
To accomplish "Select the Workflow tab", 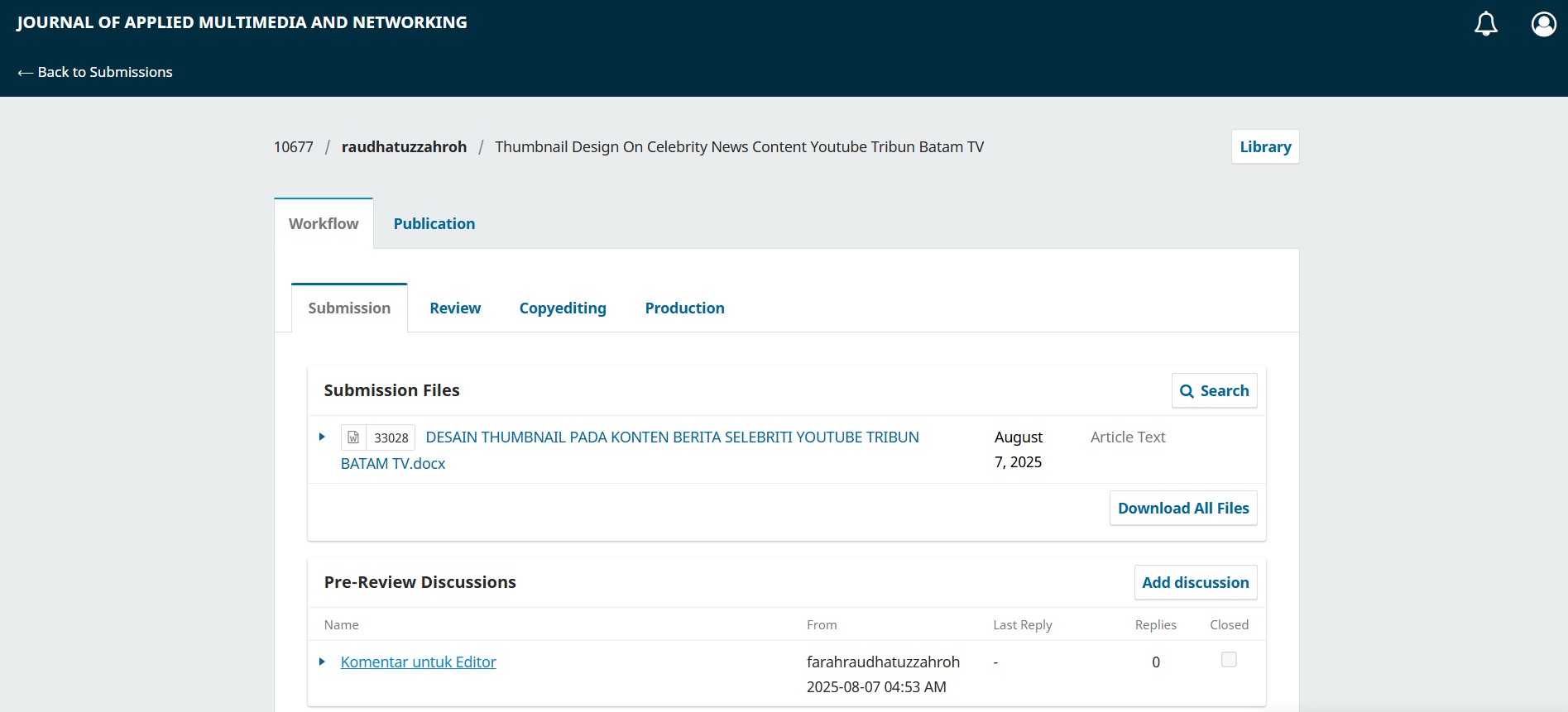I will (324, 224).
